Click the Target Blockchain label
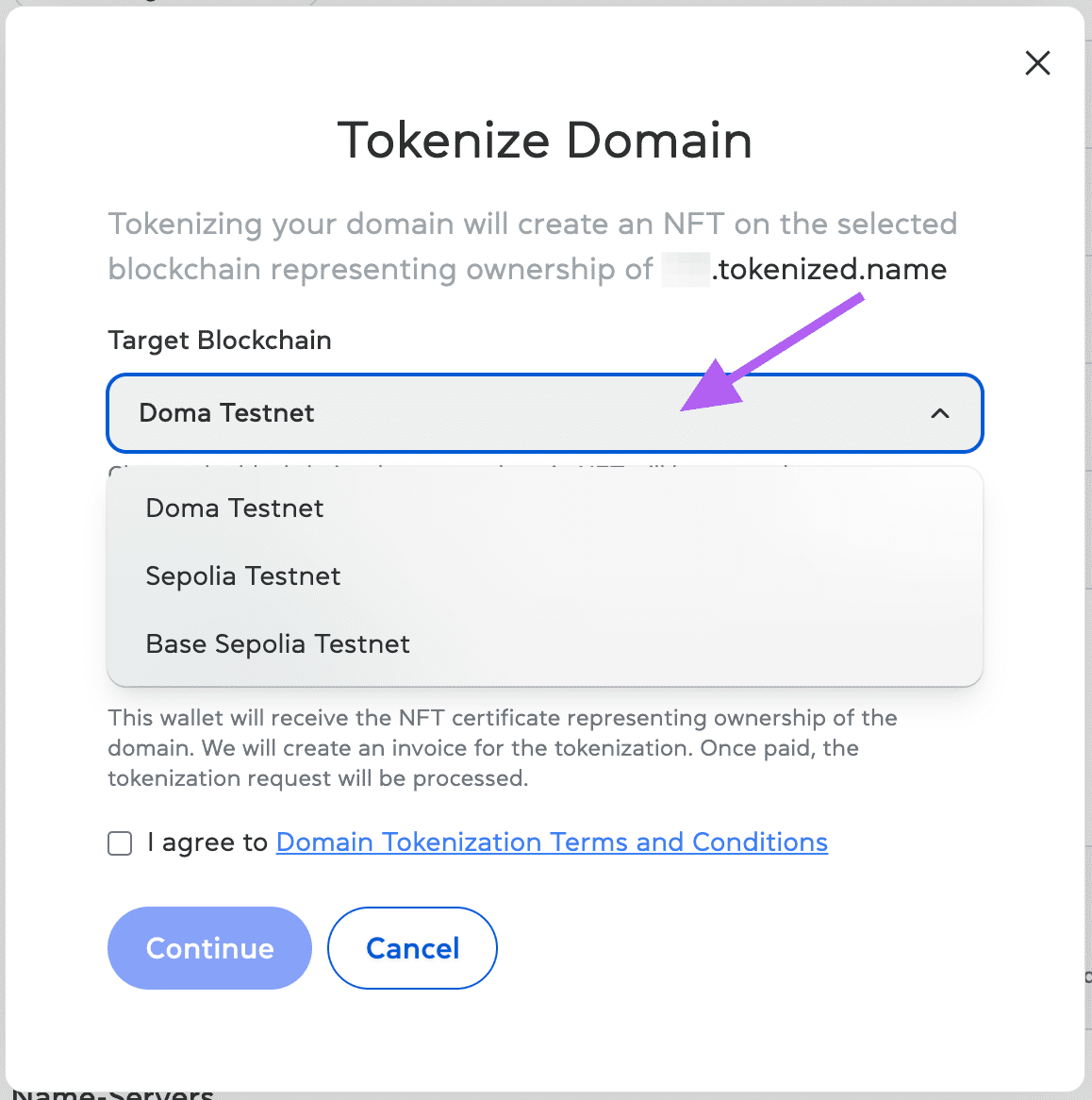 pyautogui.click(x=220, y=341)
